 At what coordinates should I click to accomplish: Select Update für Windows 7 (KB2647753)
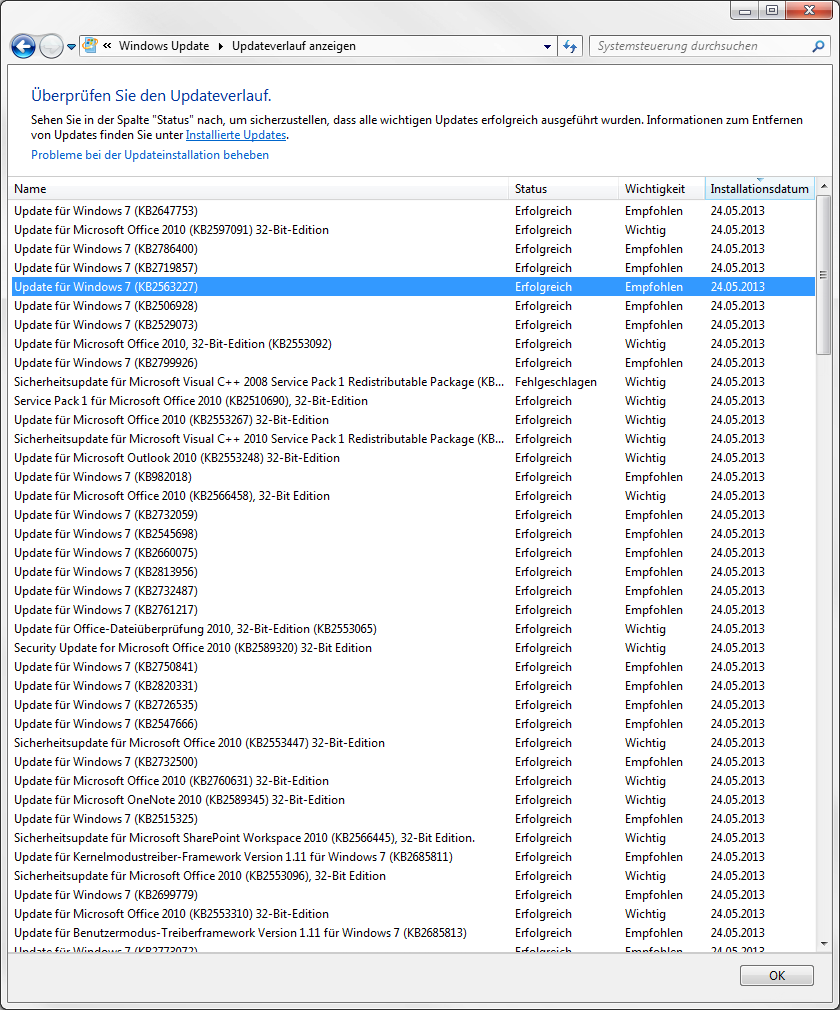tap(414, 211)
